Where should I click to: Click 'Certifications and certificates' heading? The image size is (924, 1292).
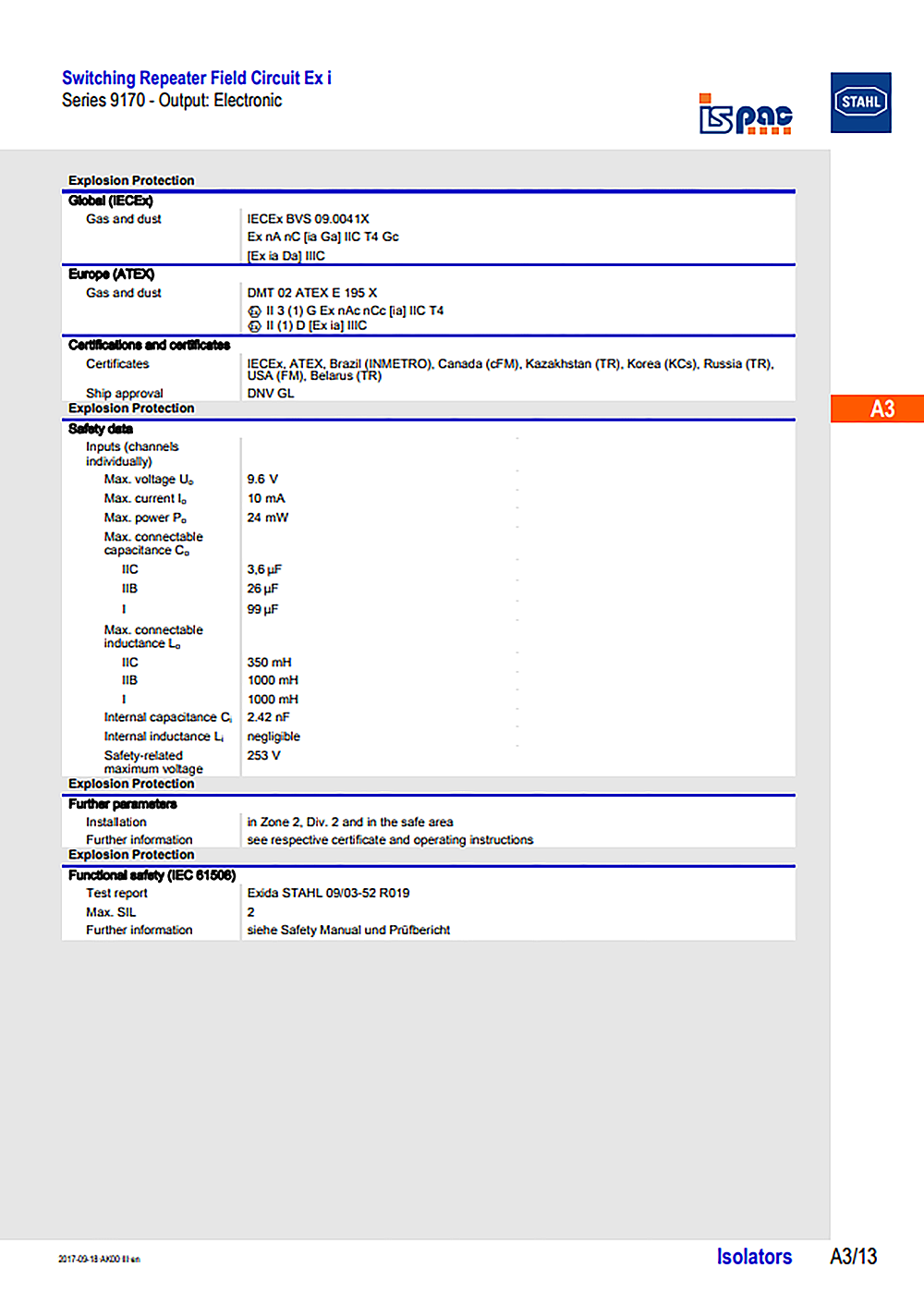tap(149, 345)
